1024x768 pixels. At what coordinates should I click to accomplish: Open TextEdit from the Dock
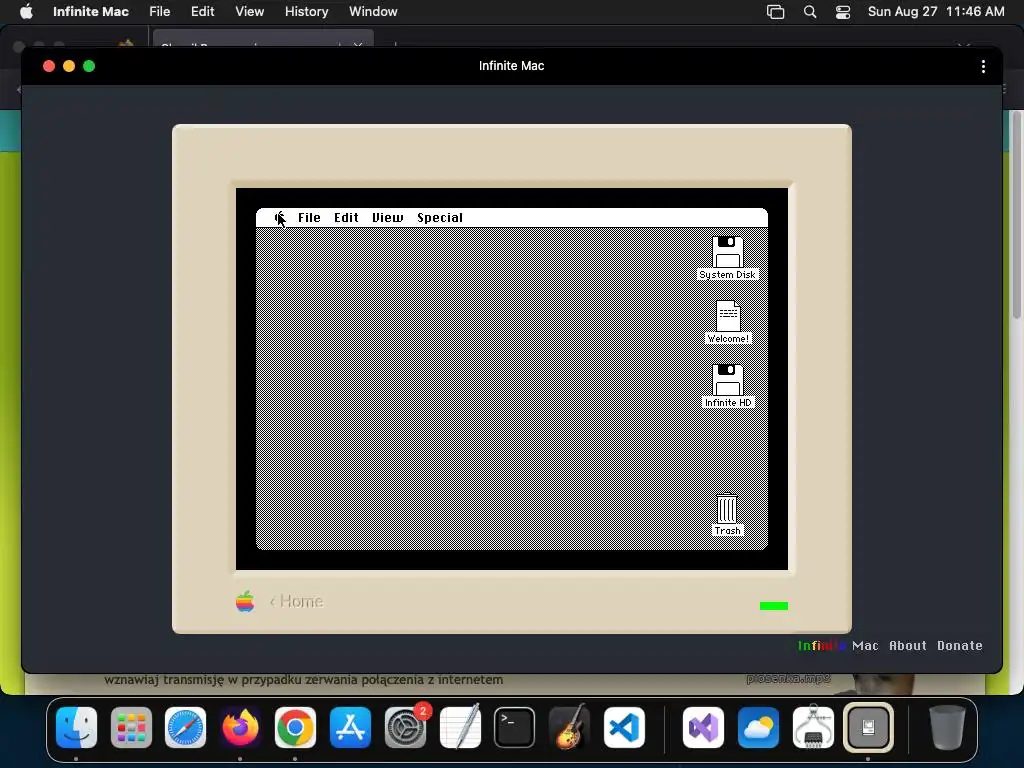click(x=460, y=727)
